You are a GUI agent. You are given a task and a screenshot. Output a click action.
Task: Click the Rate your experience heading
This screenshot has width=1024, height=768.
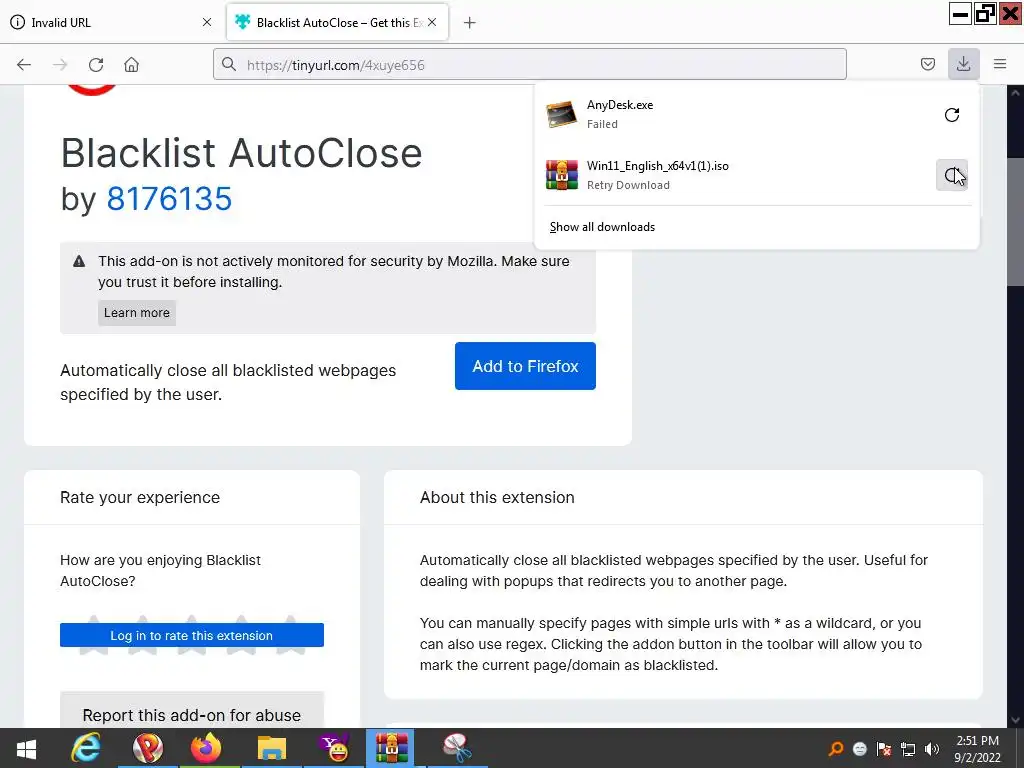point(140,497)
